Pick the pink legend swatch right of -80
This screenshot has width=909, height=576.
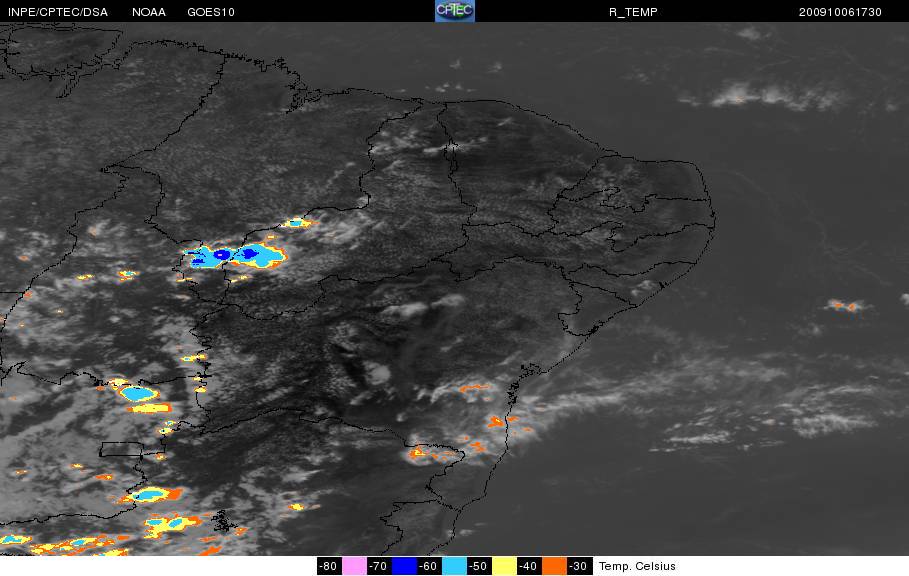coord(354,566)
